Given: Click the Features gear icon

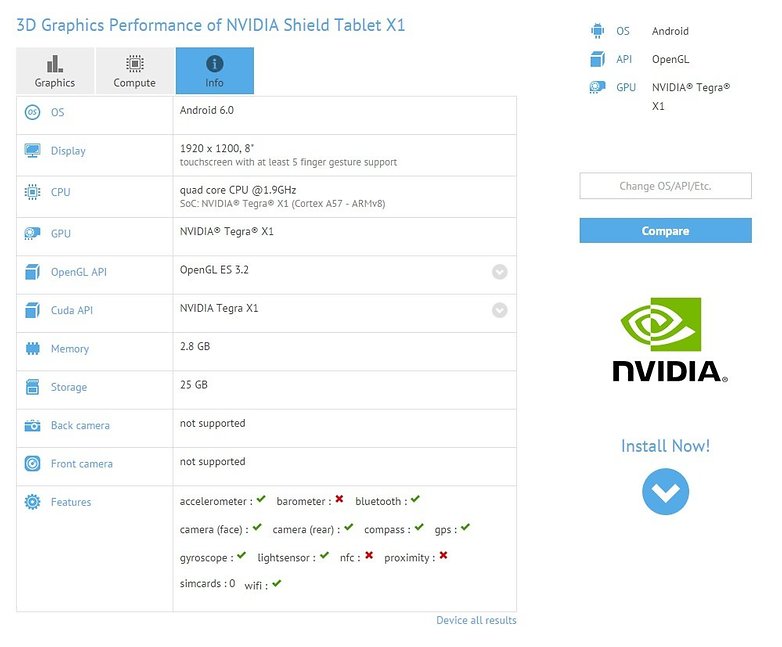Looking at the screenshot, I should (32, 502).
